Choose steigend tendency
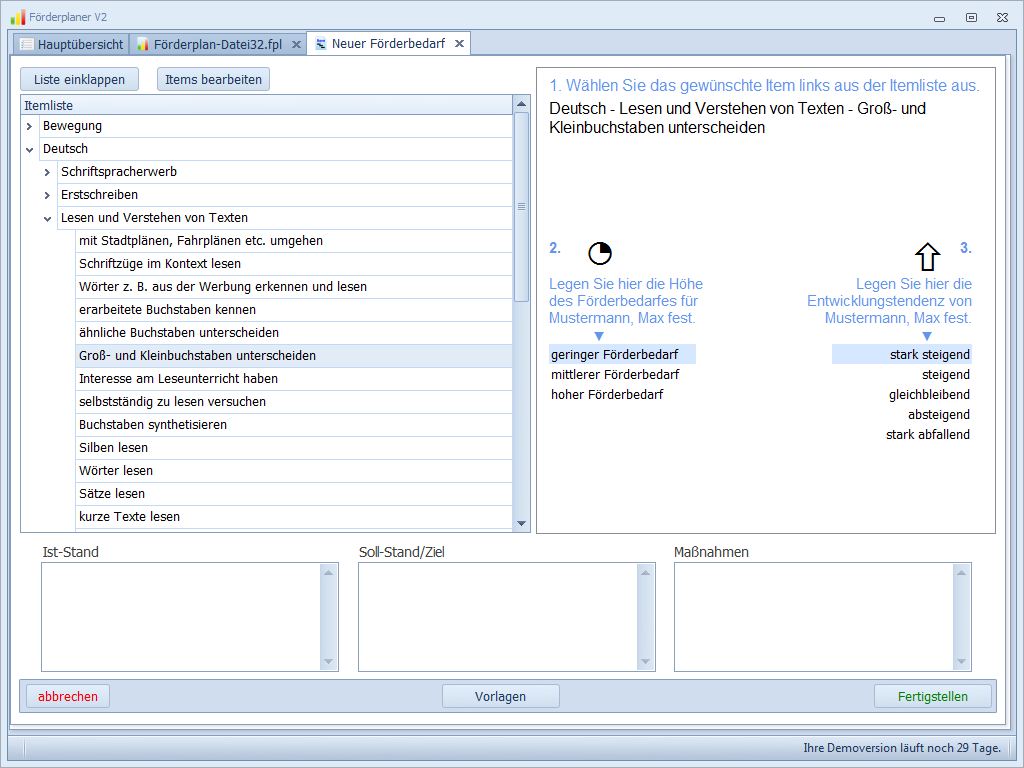Image resolution: width=1024 pixels, height=768 pixels. pos(902,375)
